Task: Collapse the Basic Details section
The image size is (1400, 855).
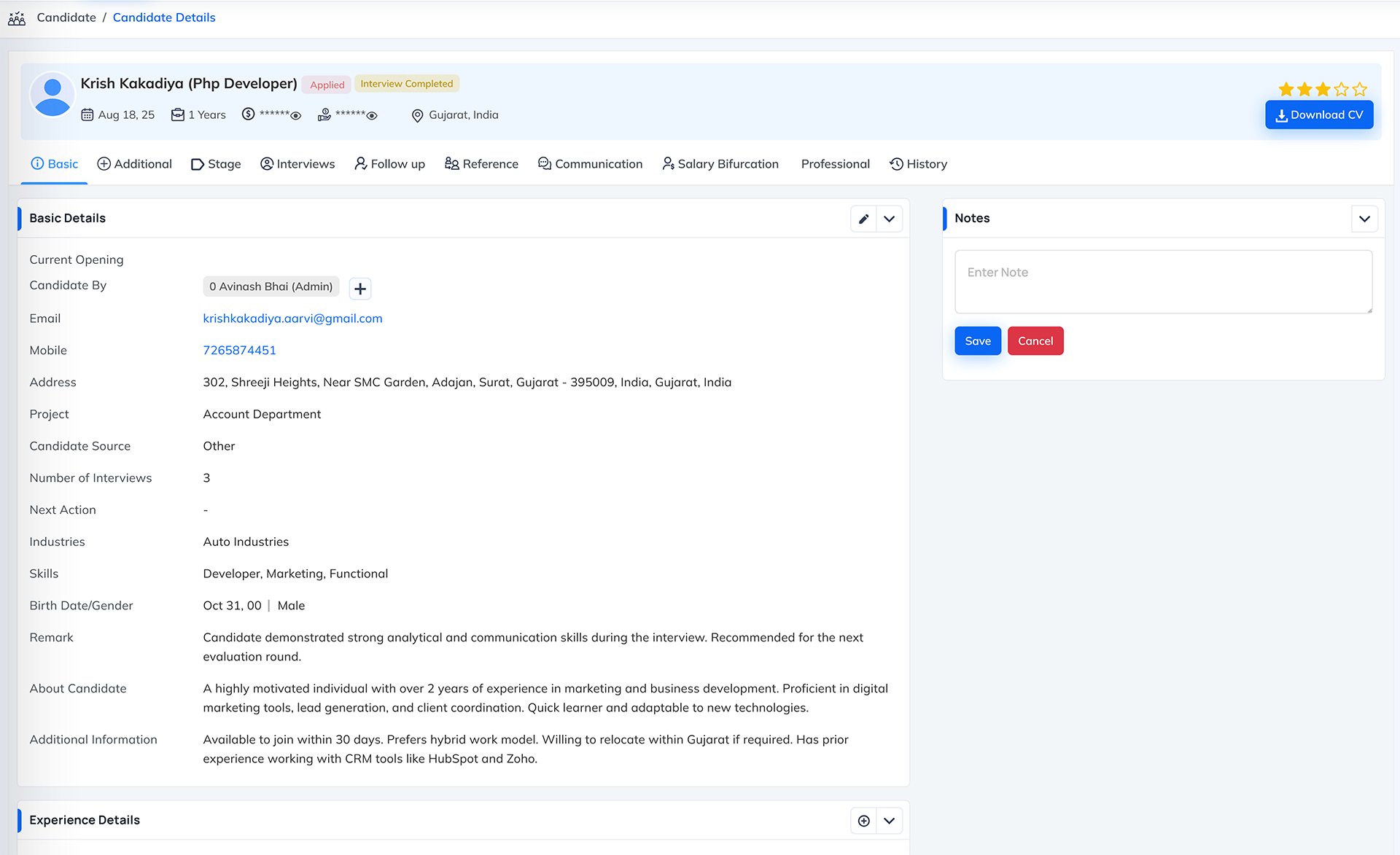Action: point(889,219)
